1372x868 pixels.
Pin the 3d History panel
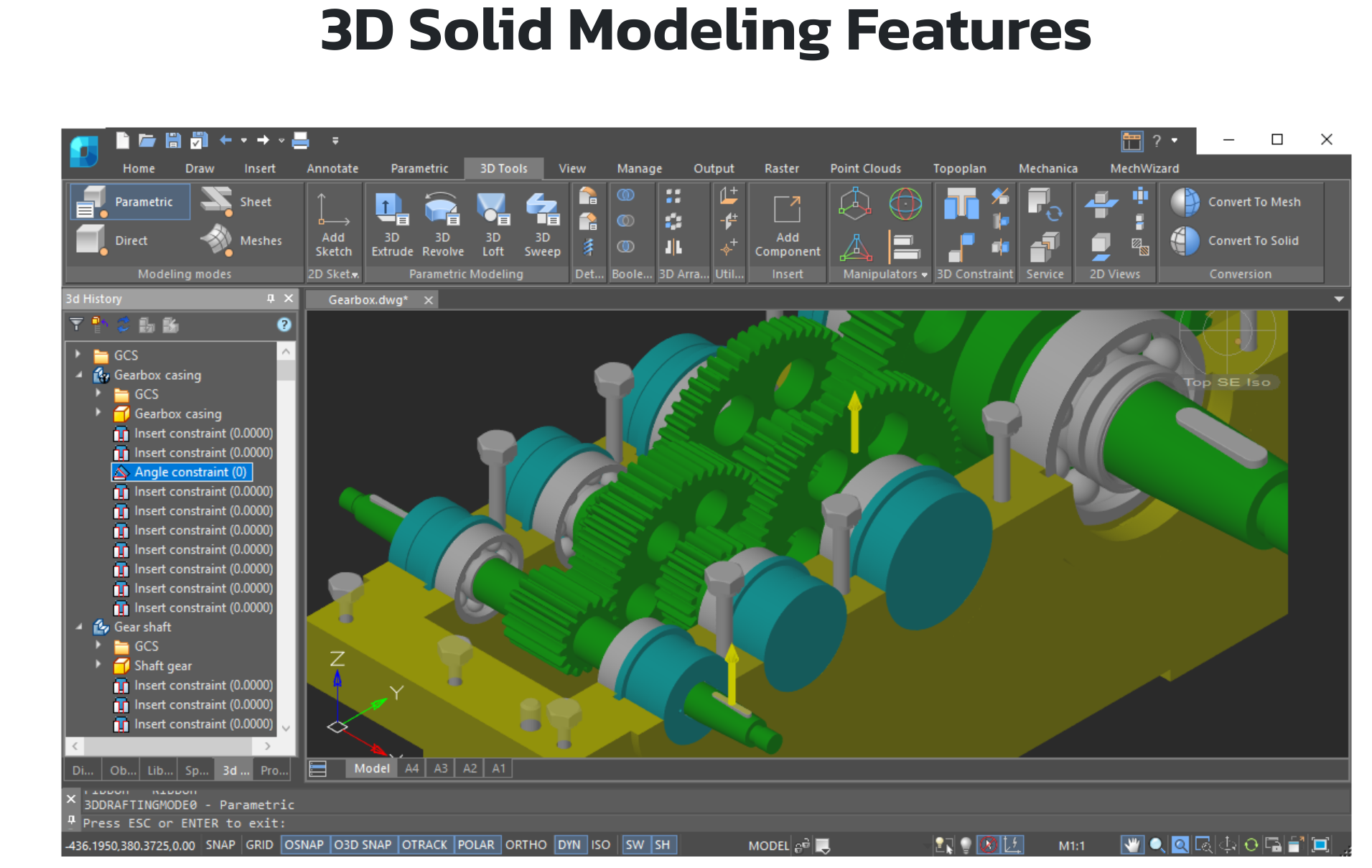(271, 298)
